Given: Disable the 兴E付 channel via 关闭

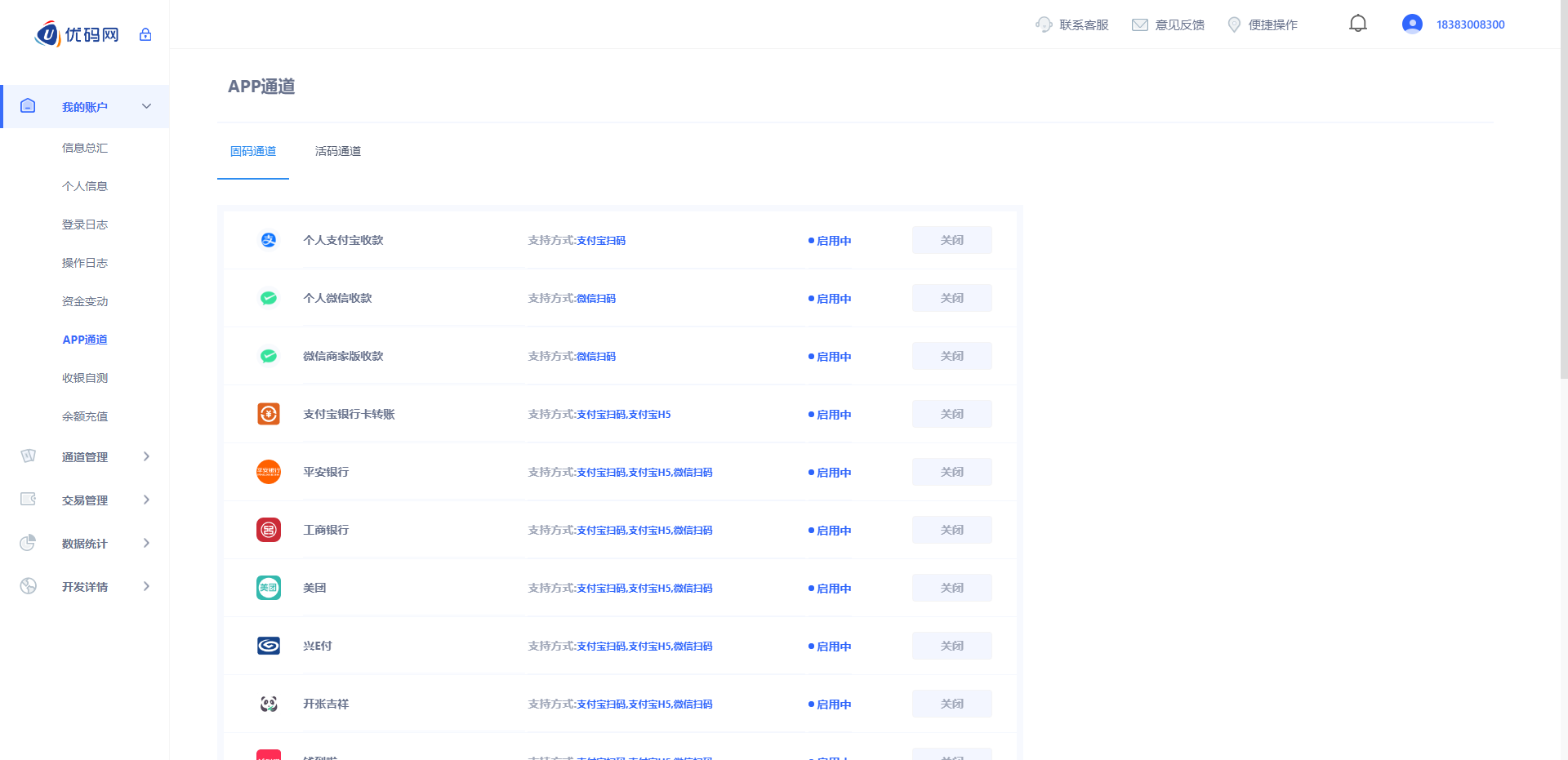Looking at the screenshot, I should point(951,646).
